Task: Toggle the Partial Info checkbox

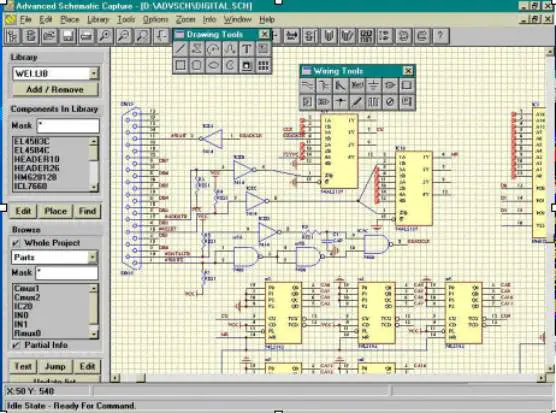Action: coord(16,345)
